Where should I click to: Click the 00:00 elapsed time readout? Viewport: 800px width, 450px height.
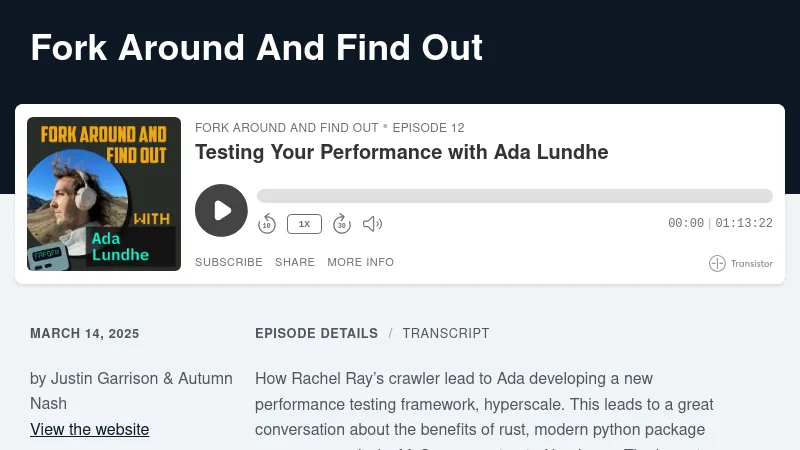(686, 224)
